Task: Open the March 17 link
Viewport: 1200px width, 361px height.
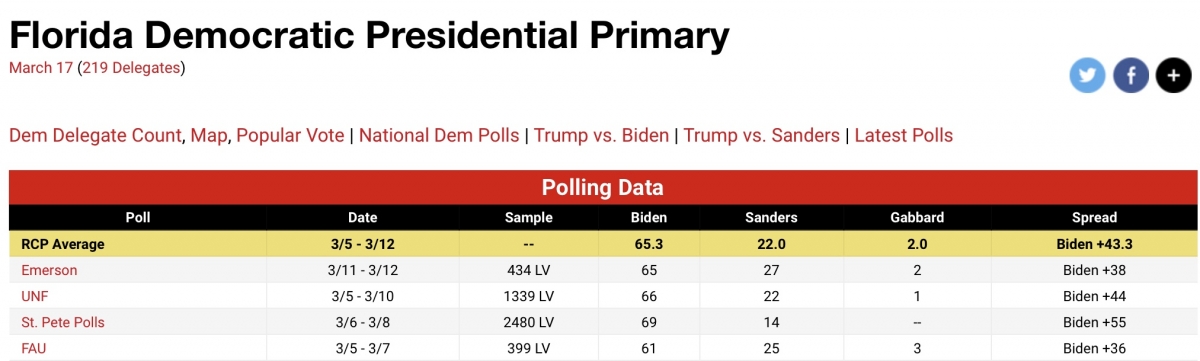Action: pyautogui.click(x=41, y=68)
